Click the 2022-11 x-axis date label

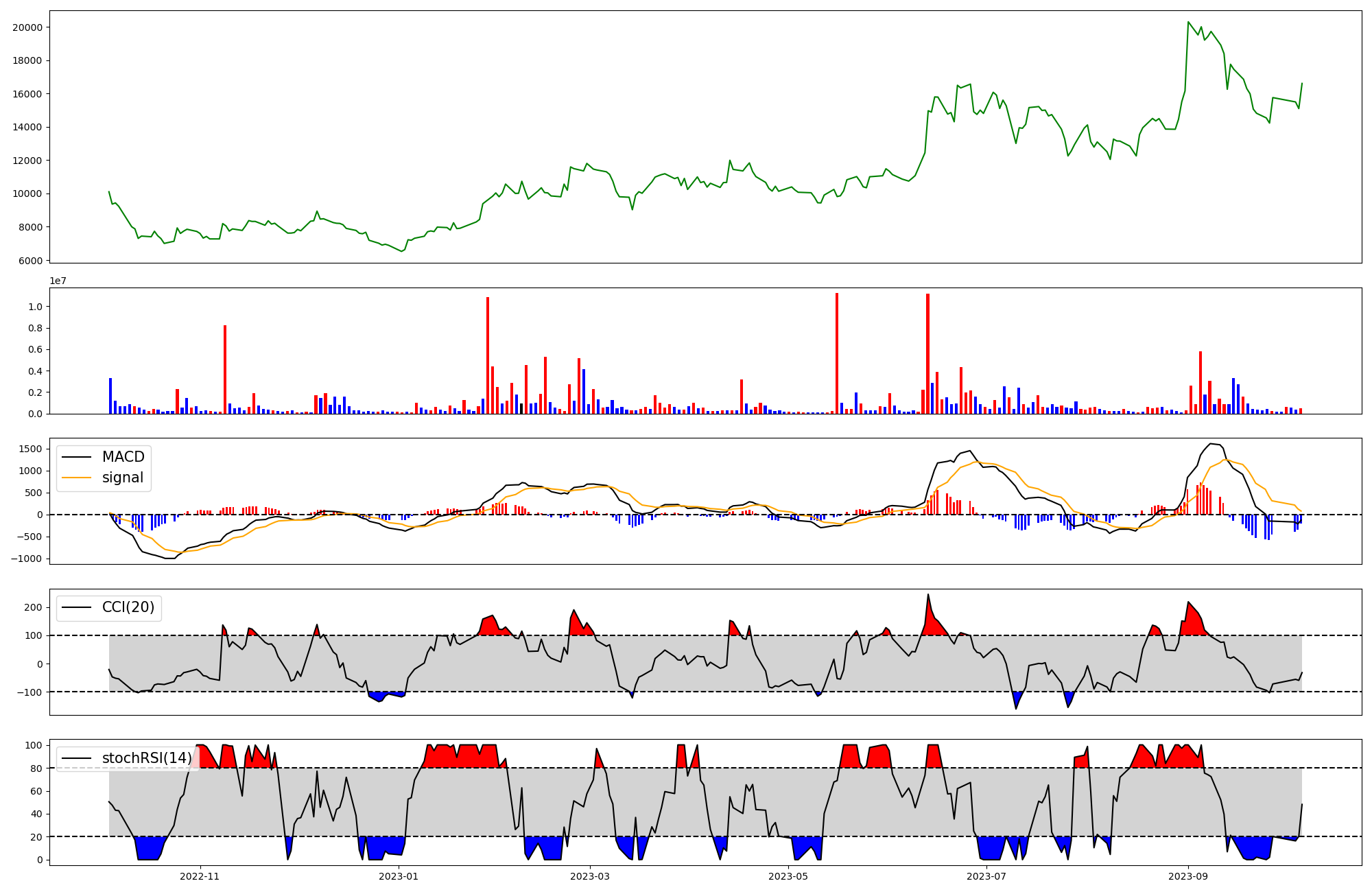tap(200, 876)
